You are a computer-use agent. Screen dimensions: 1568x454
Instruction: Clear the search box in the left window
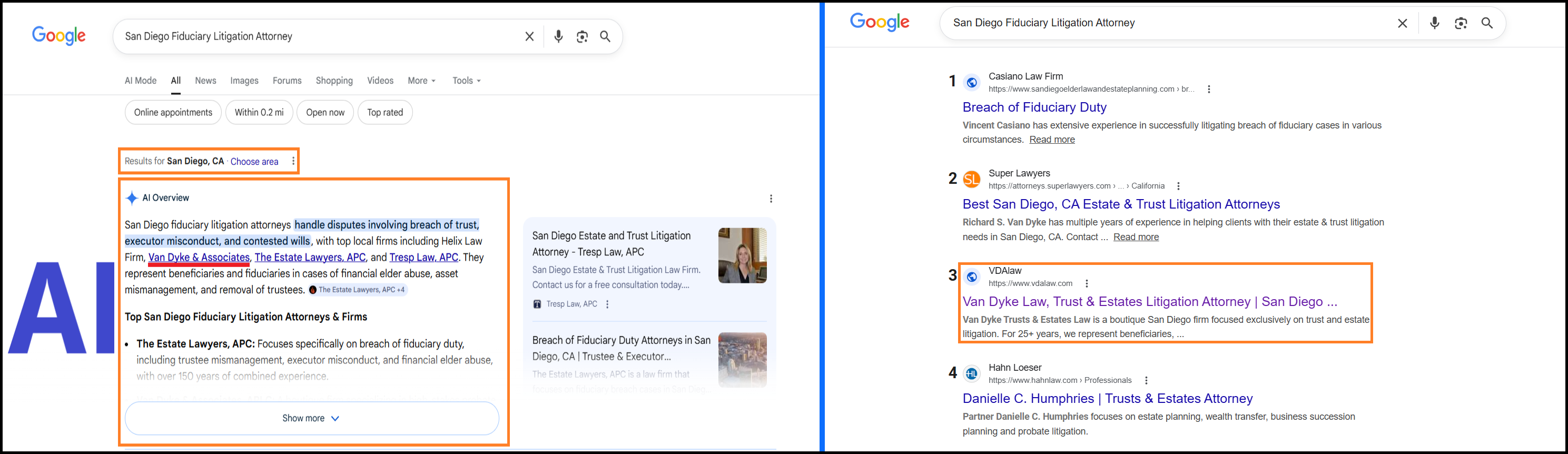[x=529, y=36]
